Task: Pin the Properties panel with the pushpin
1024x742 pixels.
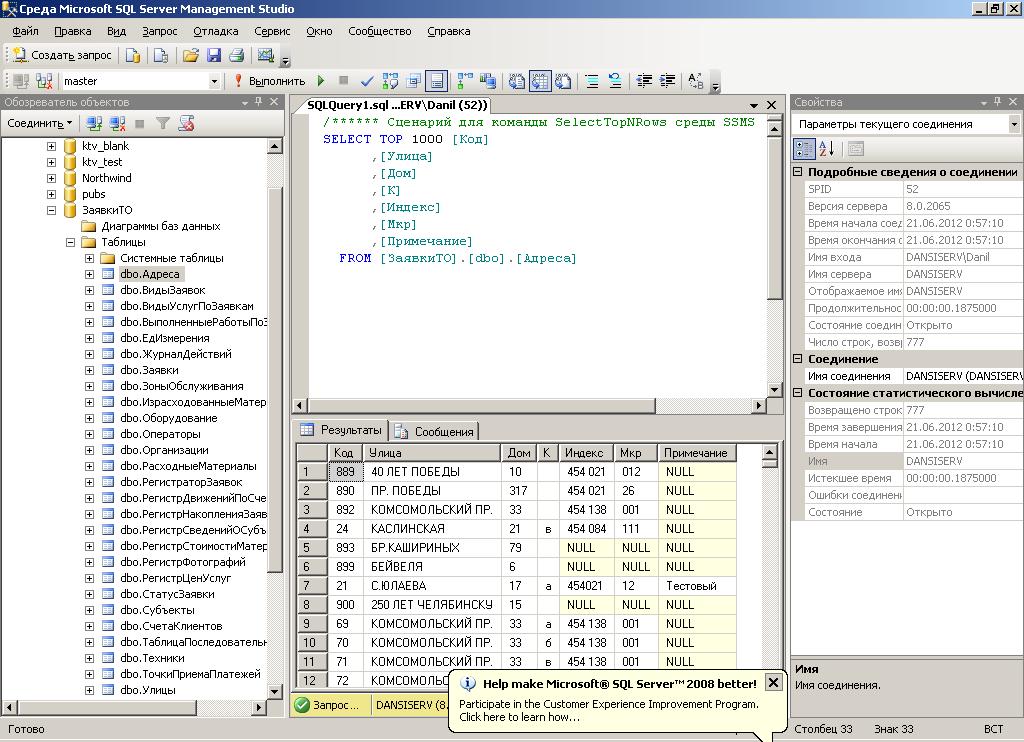Action: (998, 102)
